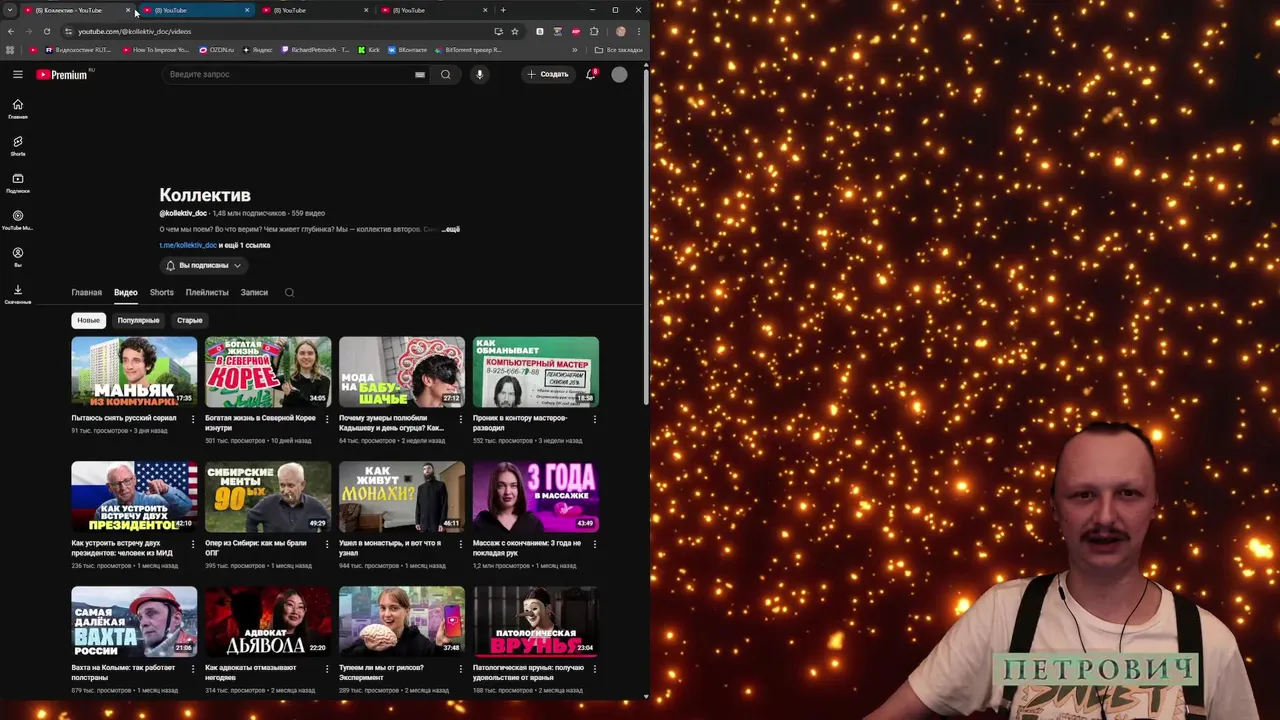Image resolution: width=1280 pixels, height=720 pixels.
Task: Go to Главная in left sidebar
Action: (x=18, y=109)
